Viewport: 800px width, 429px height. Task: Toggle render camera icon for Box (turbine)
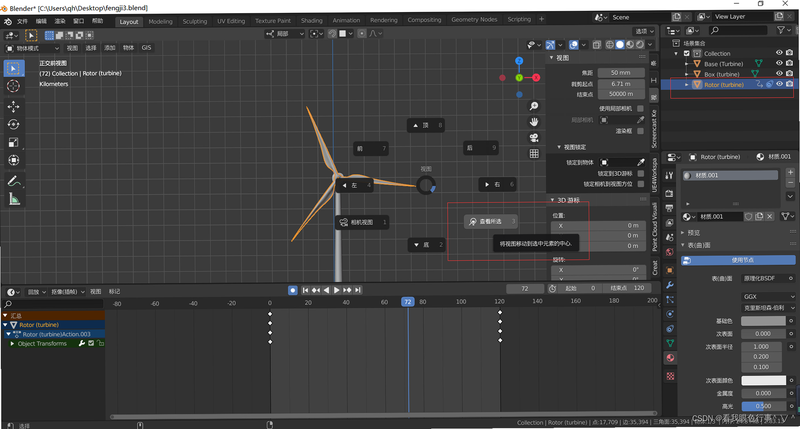point(789,74)
